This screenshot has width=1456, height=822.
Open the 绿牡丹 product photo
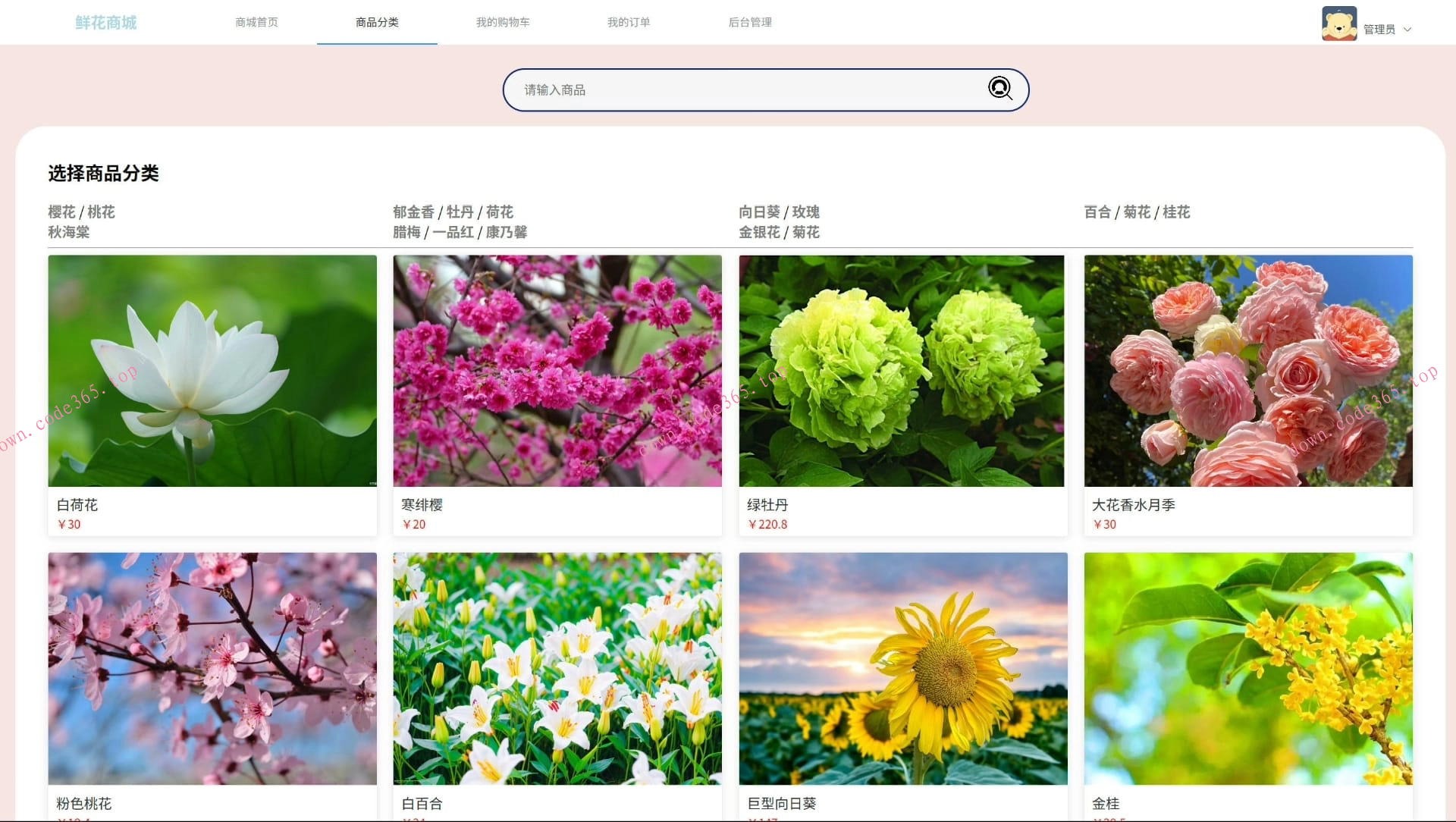902,371
